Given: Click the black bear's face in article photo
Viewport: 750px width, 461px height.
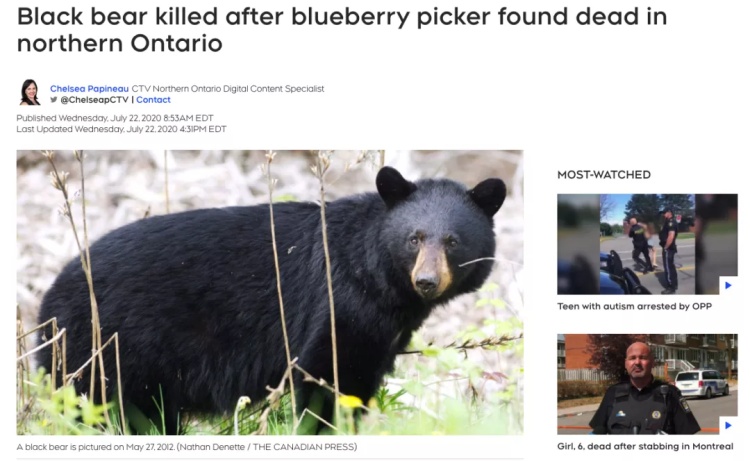Looking at the screenshot, I should pyautogui.click(x=433, y=249).
